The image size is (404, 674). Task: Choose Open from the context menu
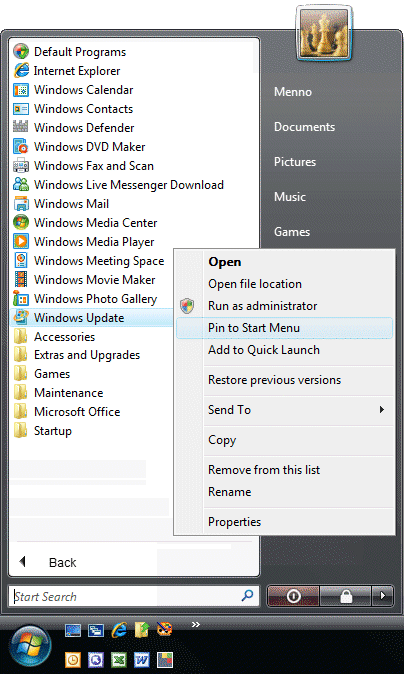284,262
